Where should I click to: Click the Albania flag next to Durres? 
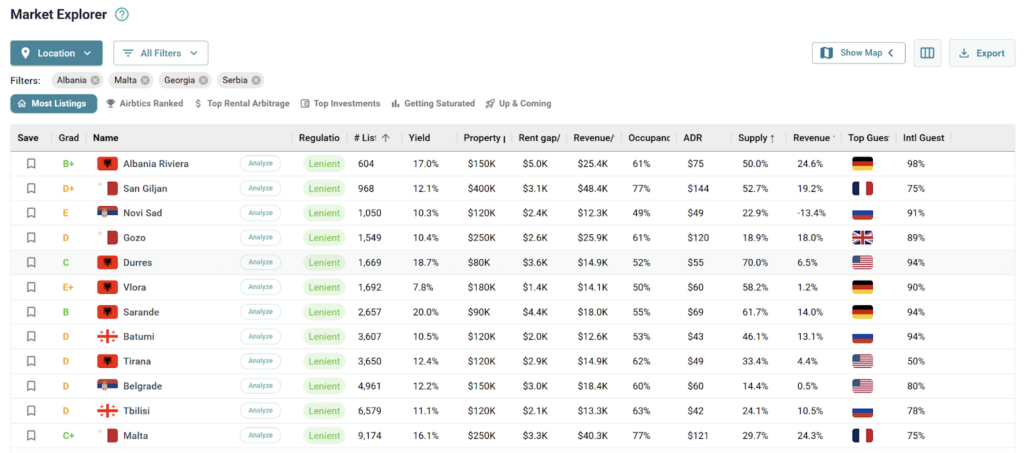click(107, 262)
